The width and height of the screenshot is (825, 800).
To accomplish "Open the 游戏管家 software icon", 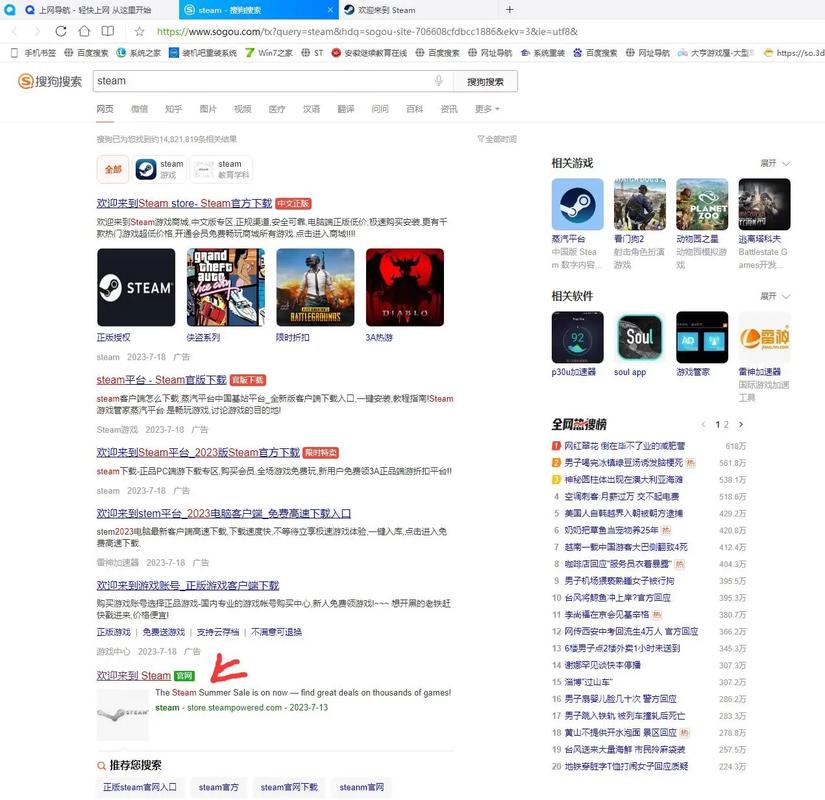I will click(702, 337).
